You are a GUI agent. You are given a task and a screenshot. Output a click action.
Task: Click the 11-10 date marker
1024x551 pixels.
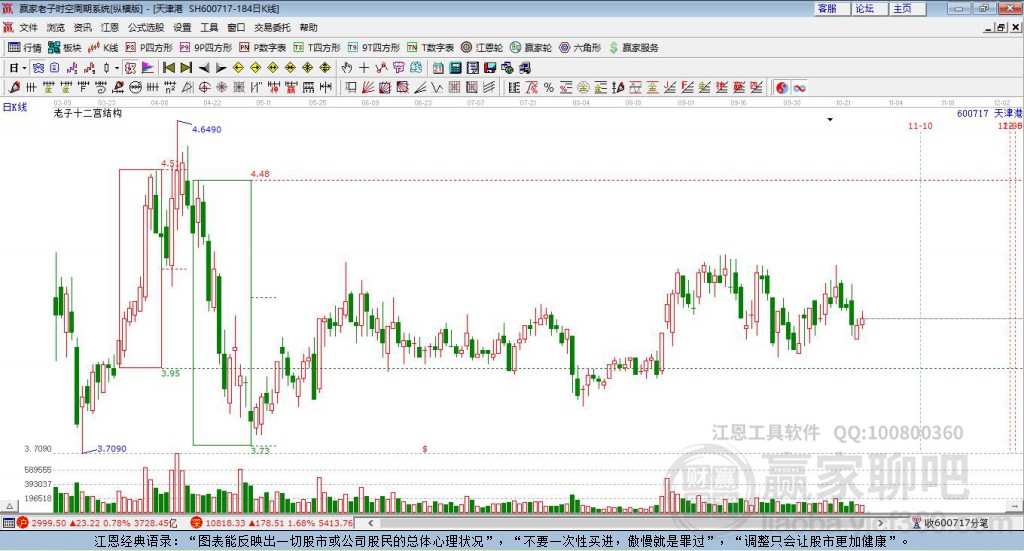(x=920, y=125)
